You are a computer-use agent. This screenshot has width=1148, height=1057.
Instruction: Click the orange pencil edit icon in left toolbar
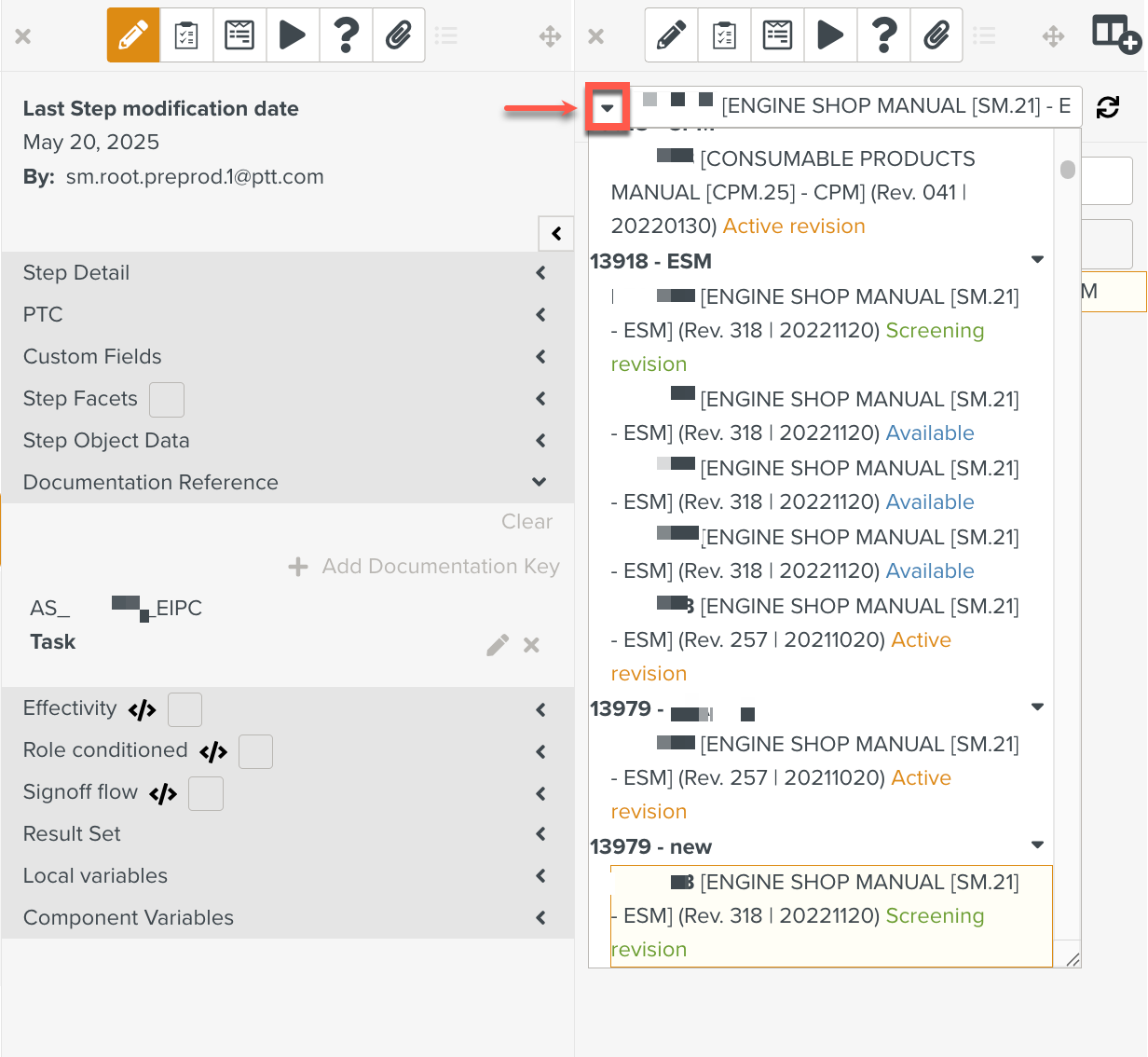pos(133,35)
